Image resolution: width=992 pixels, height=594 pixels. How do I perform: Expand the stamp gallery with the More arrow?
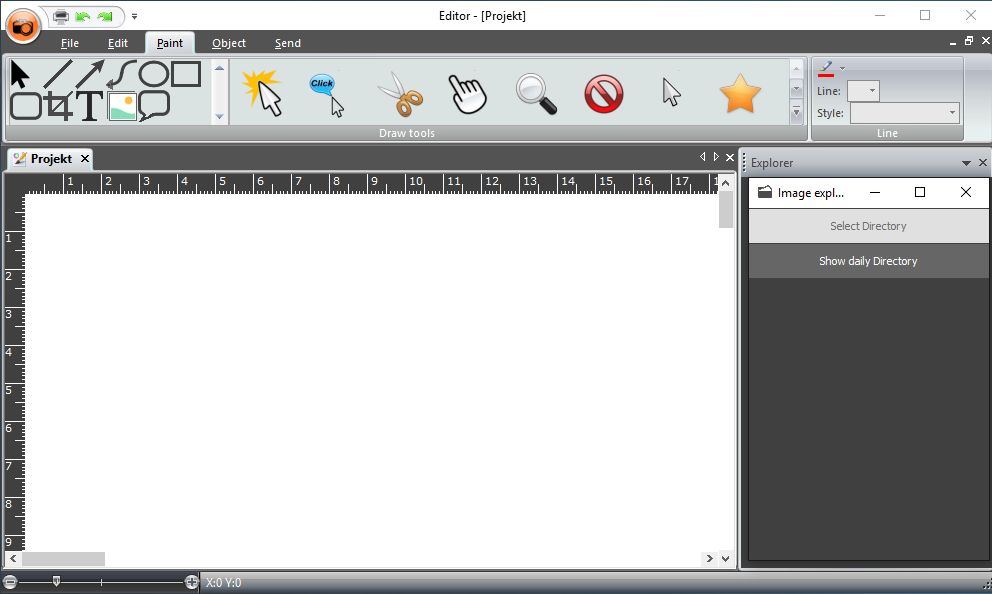[x=797, y=113]
